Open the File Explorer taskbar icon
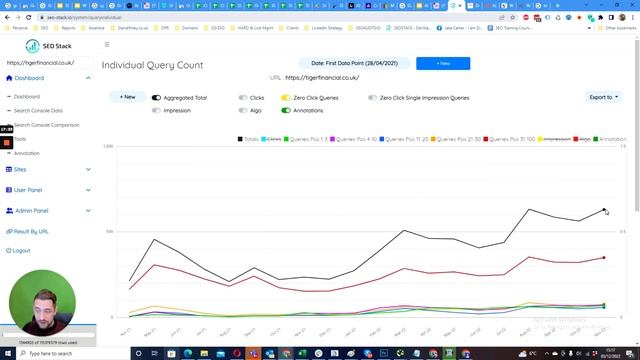 204,353
